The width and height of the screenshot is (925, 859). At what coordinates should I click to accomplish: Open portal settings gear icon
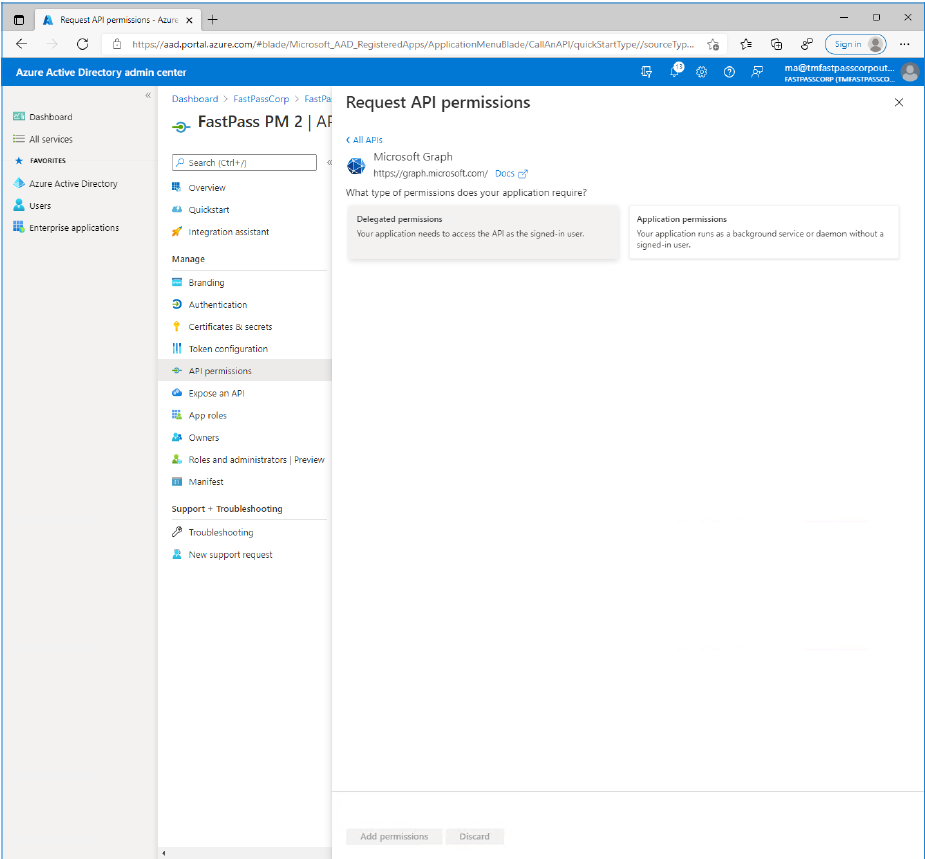[702, 72]
